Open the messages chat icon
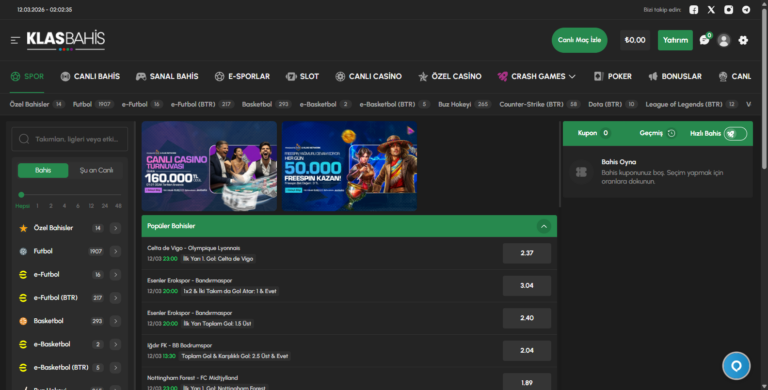 tap(704, 40)
